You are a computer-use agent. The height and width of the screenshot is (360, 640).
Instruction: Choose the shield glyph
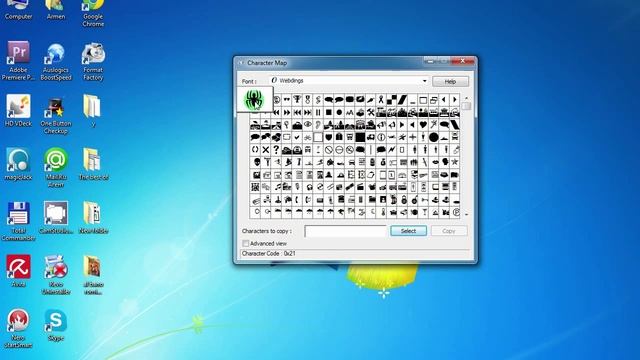coord(329,137)
